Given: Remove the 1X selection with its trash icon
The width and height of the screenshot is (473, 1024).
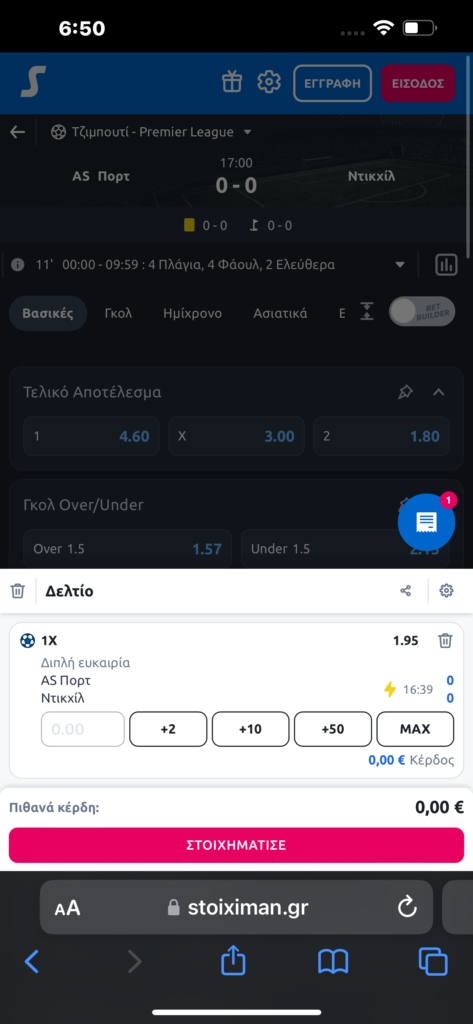Looking at the screenshot, I should click(445, 641).
